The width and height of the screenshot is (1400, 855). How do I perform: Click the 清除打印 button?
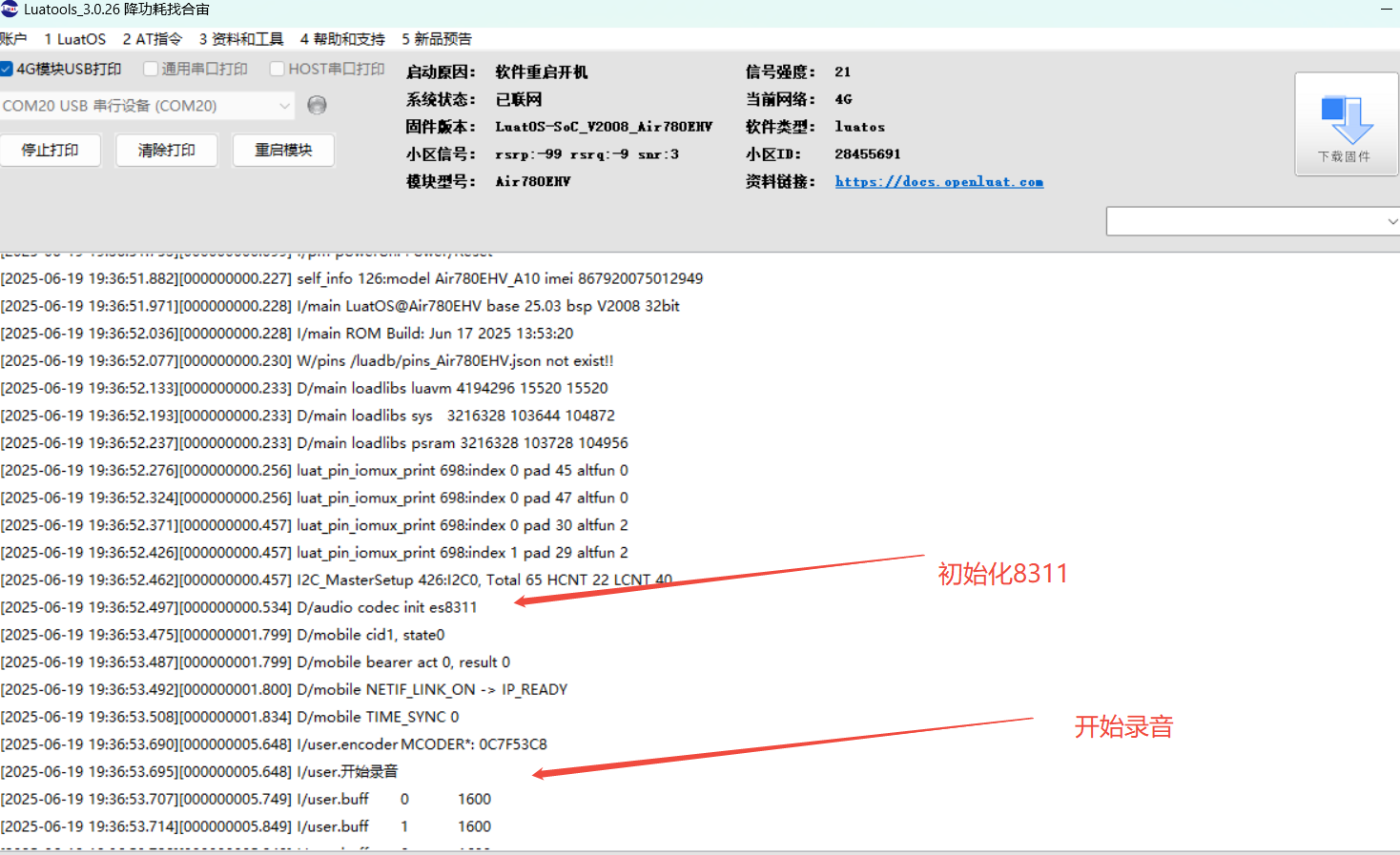coord(167,151)
